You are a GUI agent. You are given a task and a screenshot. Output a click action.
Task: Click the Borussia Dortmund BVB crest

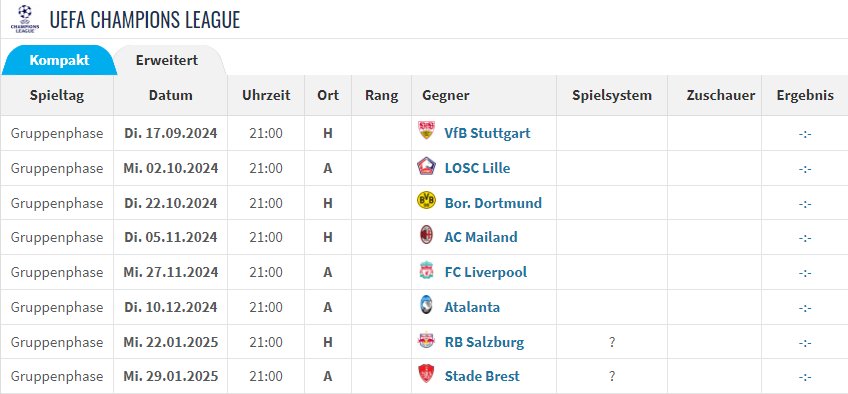click(426, 201)
